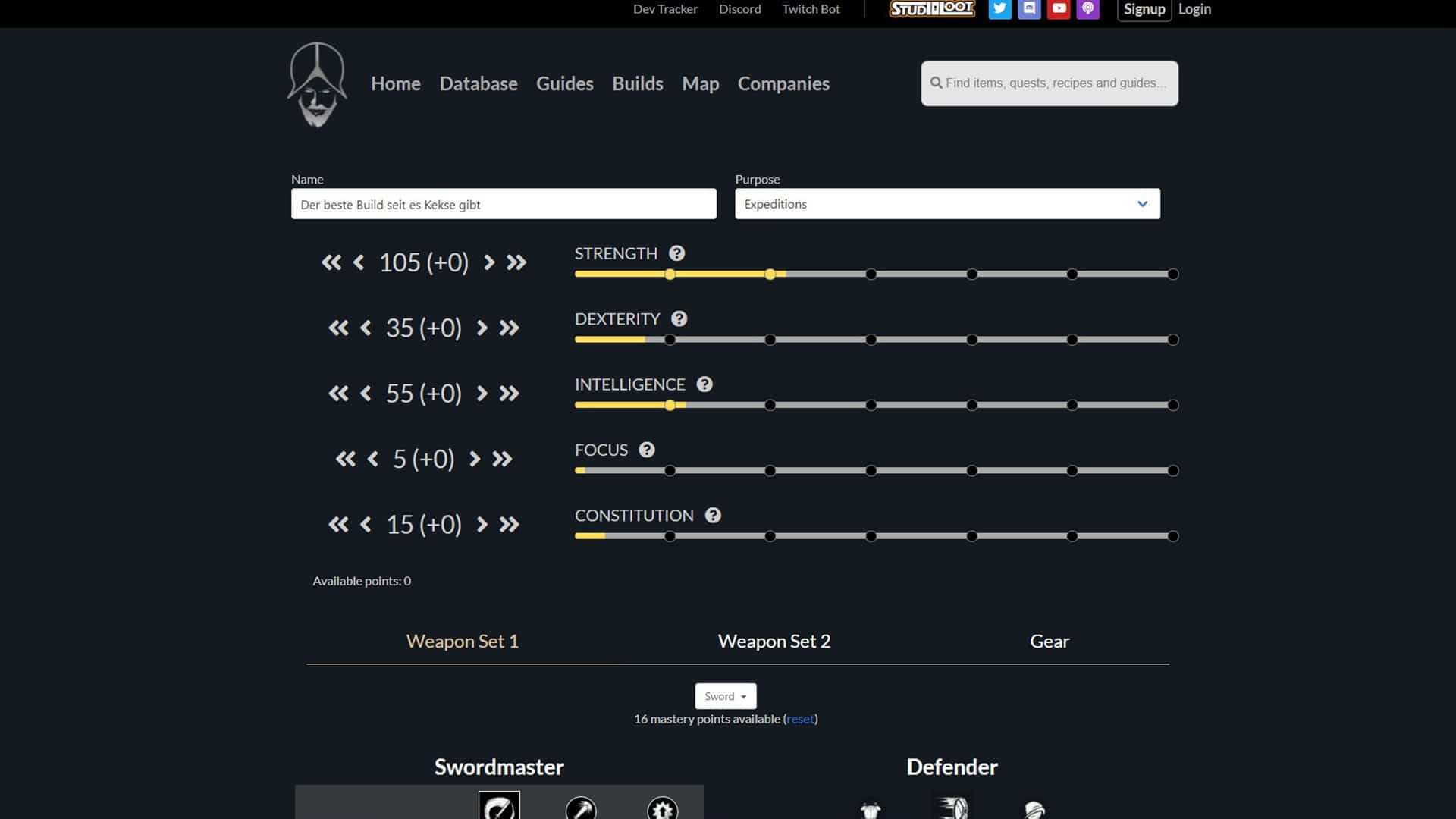Click the Login link
Viewport: 1456px width, 819px height.
tap(1194, 9)
